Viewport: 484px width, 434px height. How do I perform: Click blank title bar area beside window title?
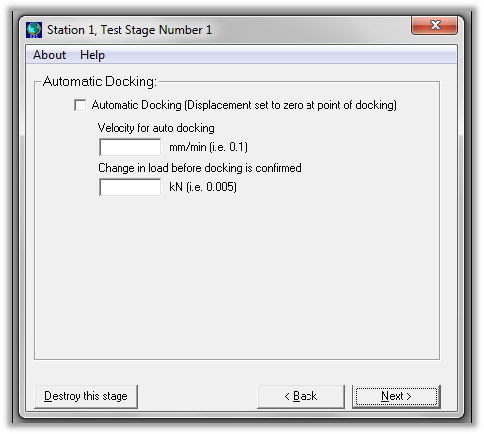click(310, 30)
